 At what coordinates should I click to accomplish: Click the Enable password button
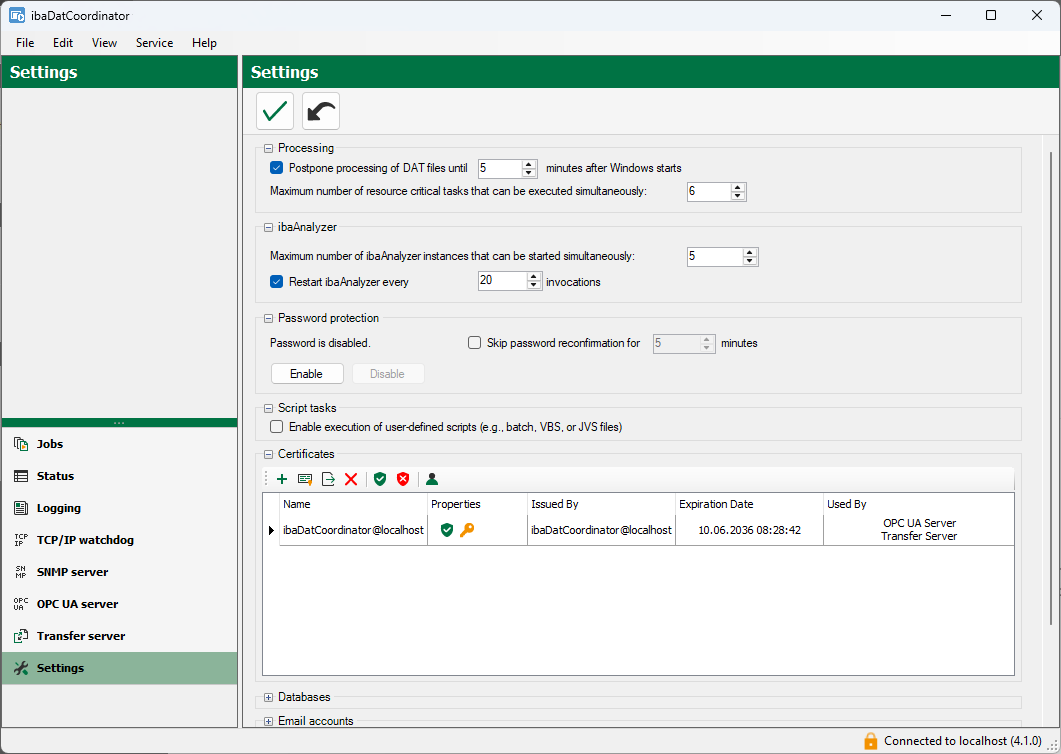coord(307,374)
